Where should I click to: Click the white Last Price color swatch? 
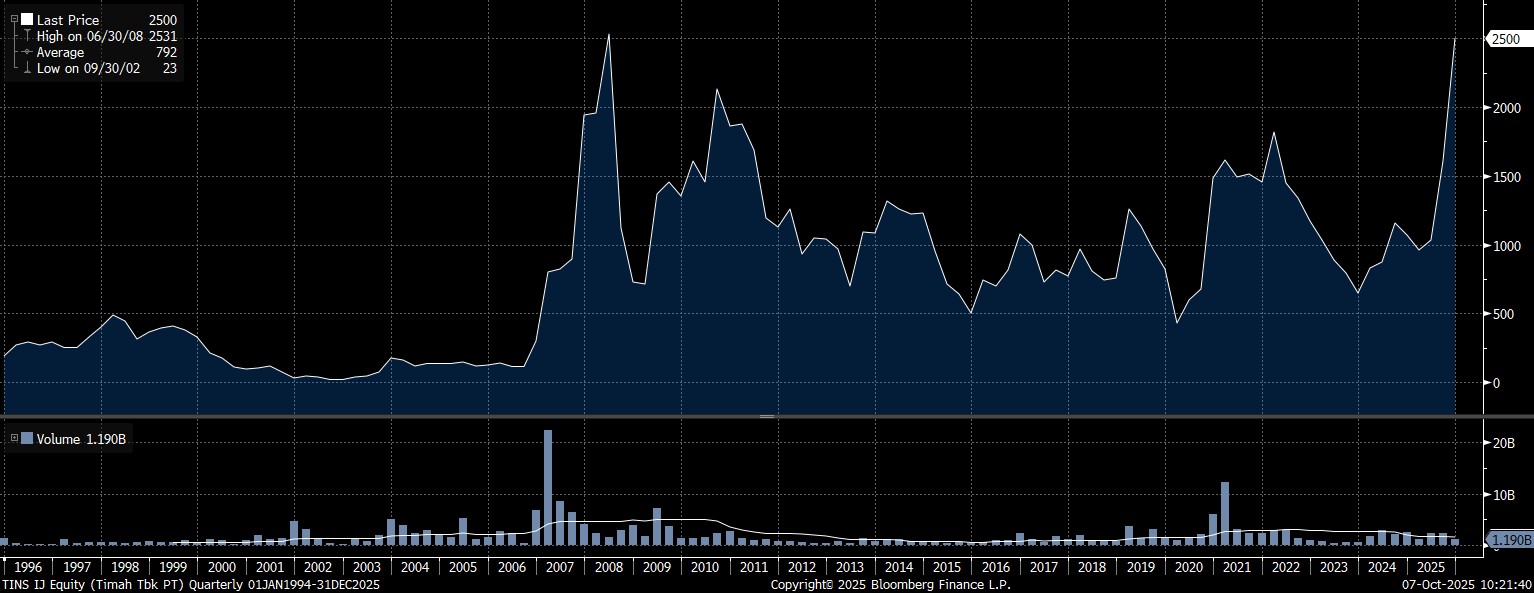click(27, 19)
